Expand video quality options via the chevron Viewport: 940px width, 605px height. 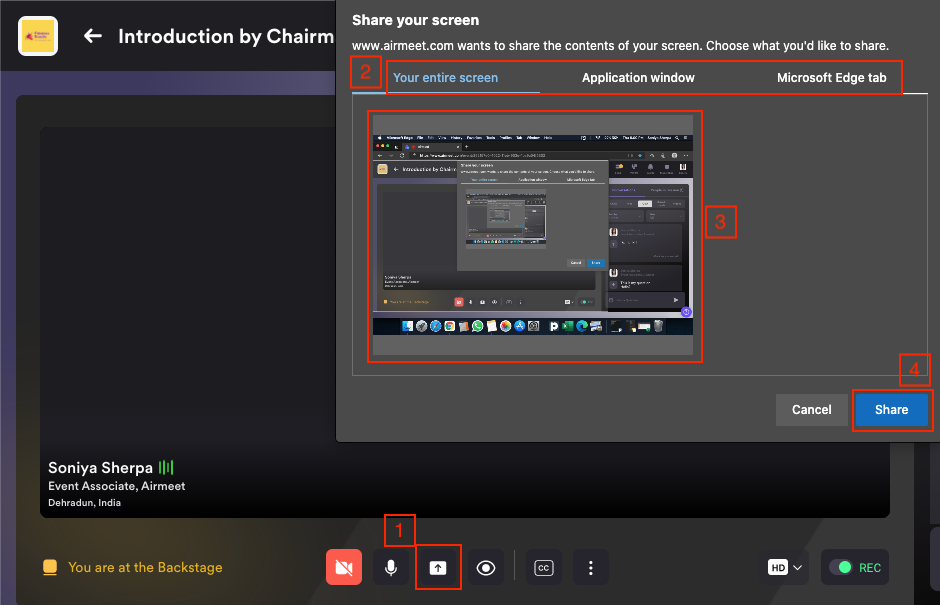[799, 567]
